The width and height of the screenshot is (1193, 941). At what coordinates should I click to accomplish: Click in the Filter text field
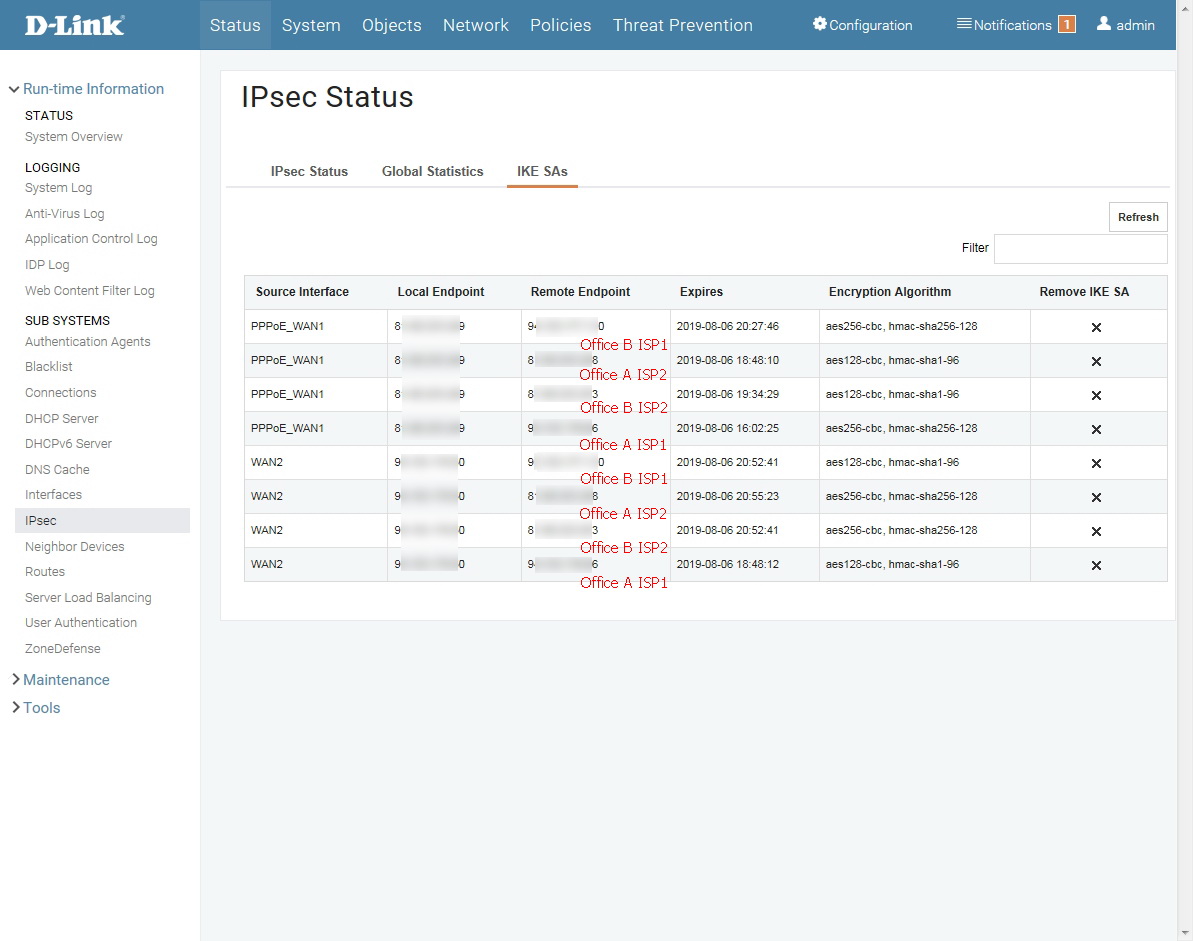[x=1080, y=248]
